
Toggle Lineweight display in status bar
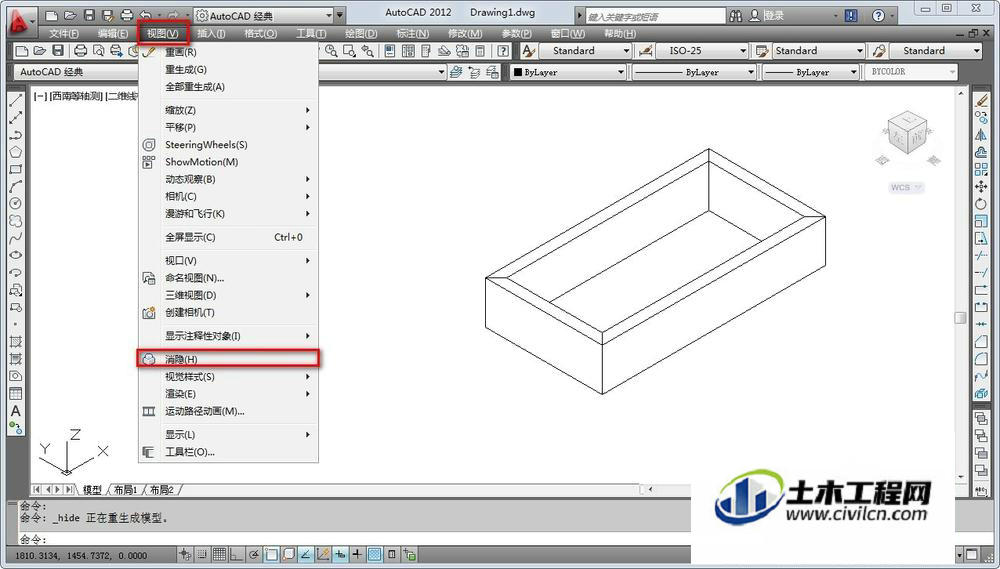[357, 554]
